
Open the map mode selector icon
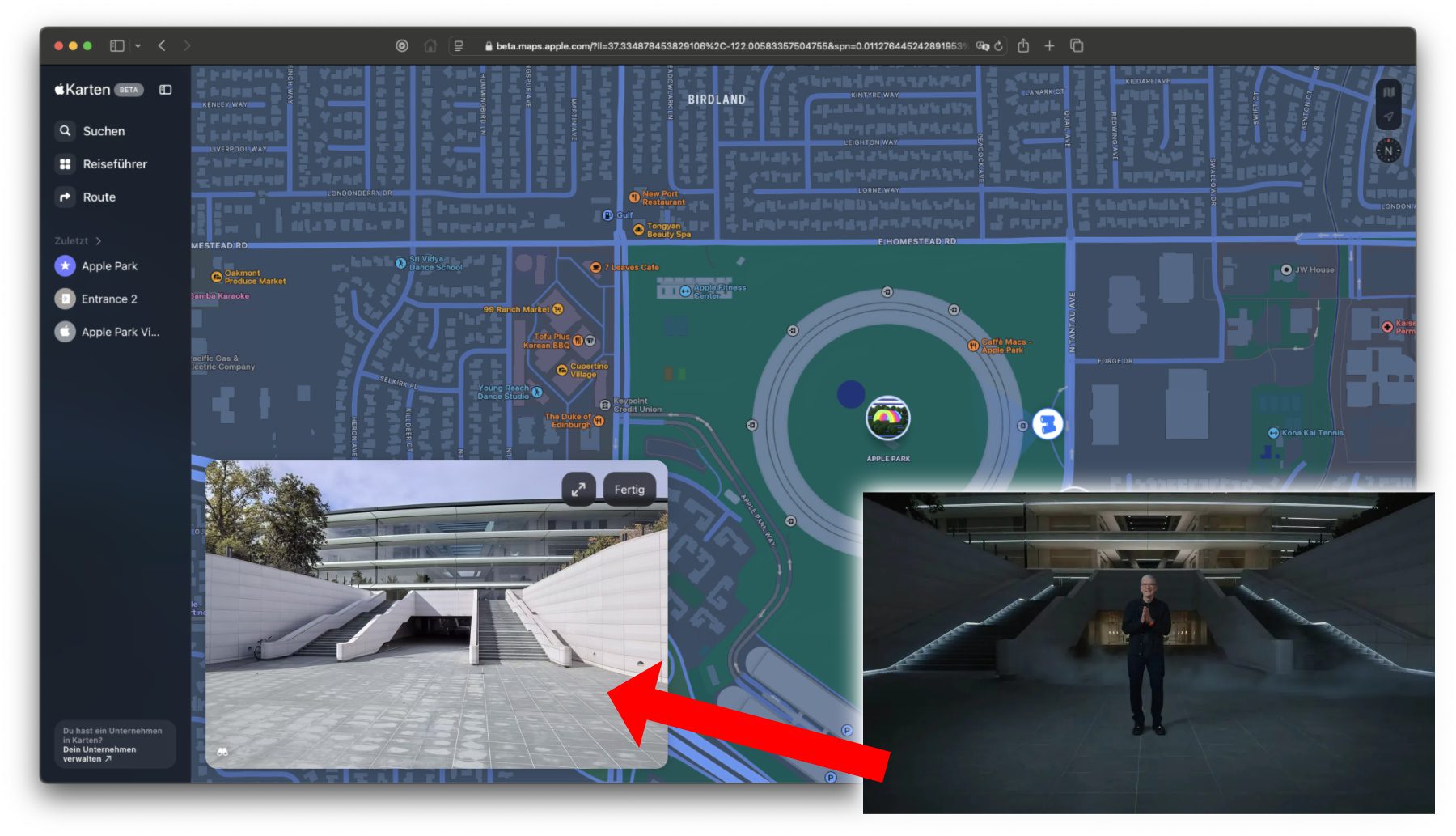point(1388,92)
